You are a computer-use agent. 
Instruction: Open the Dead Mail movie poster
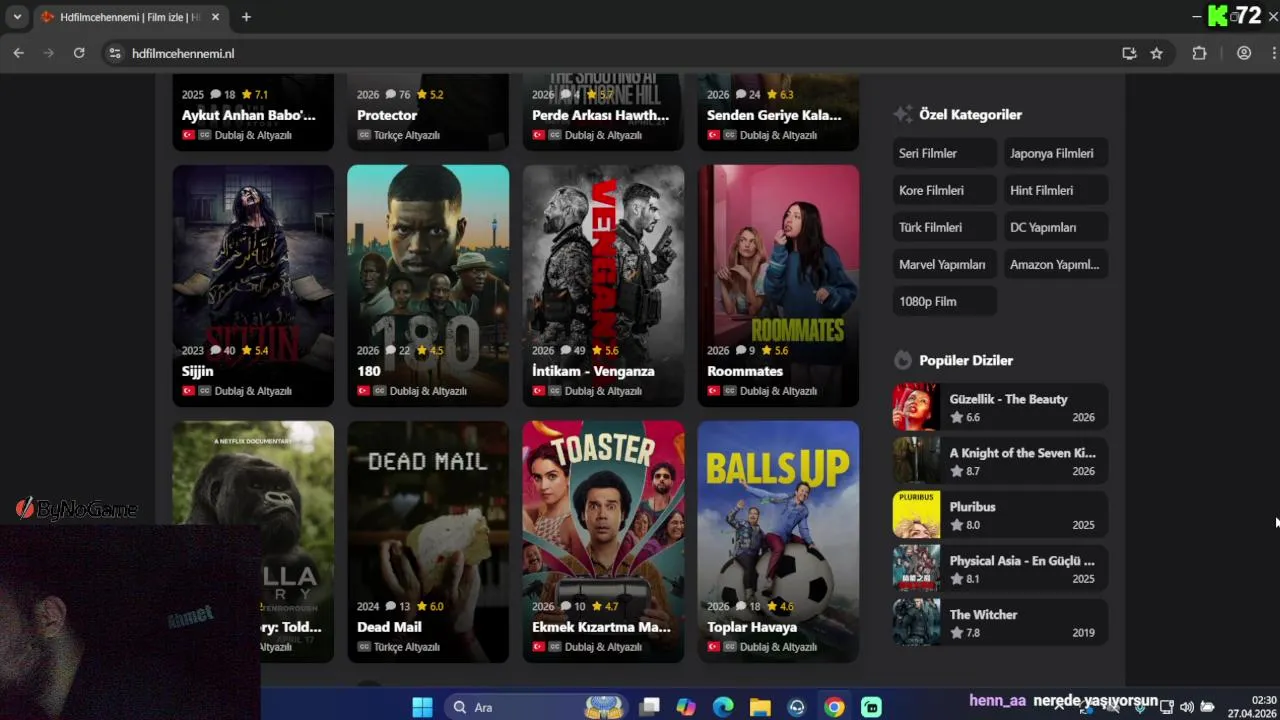pos(428,542)
